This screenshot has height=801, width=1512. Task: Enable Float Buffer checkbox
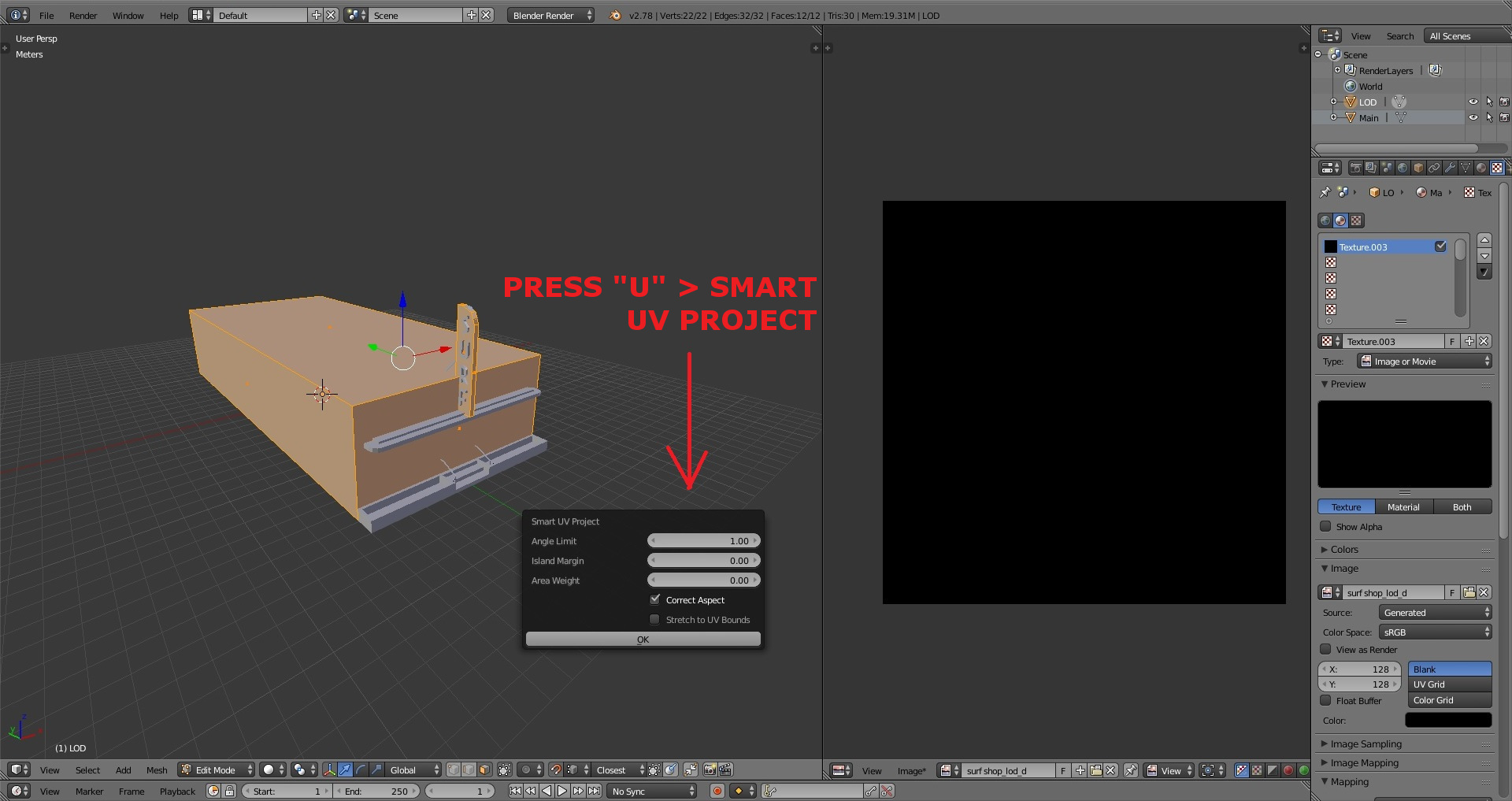click(x=1325, y=700)
